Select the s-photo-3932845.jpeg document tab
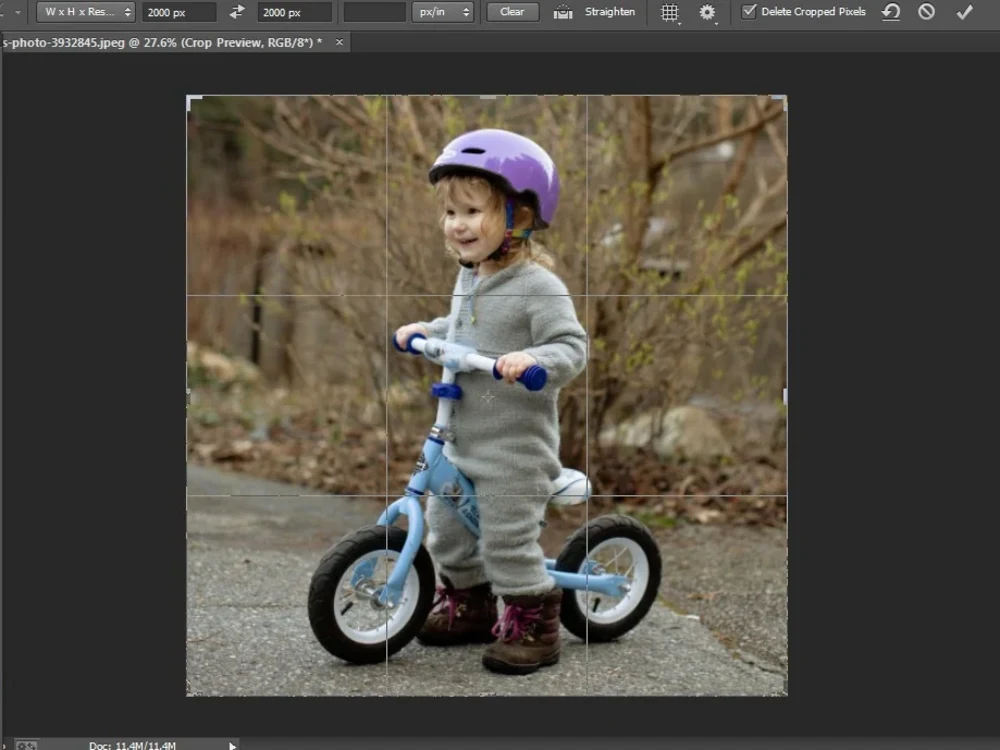Screen dimensions: 1000x750 [160, 43]
